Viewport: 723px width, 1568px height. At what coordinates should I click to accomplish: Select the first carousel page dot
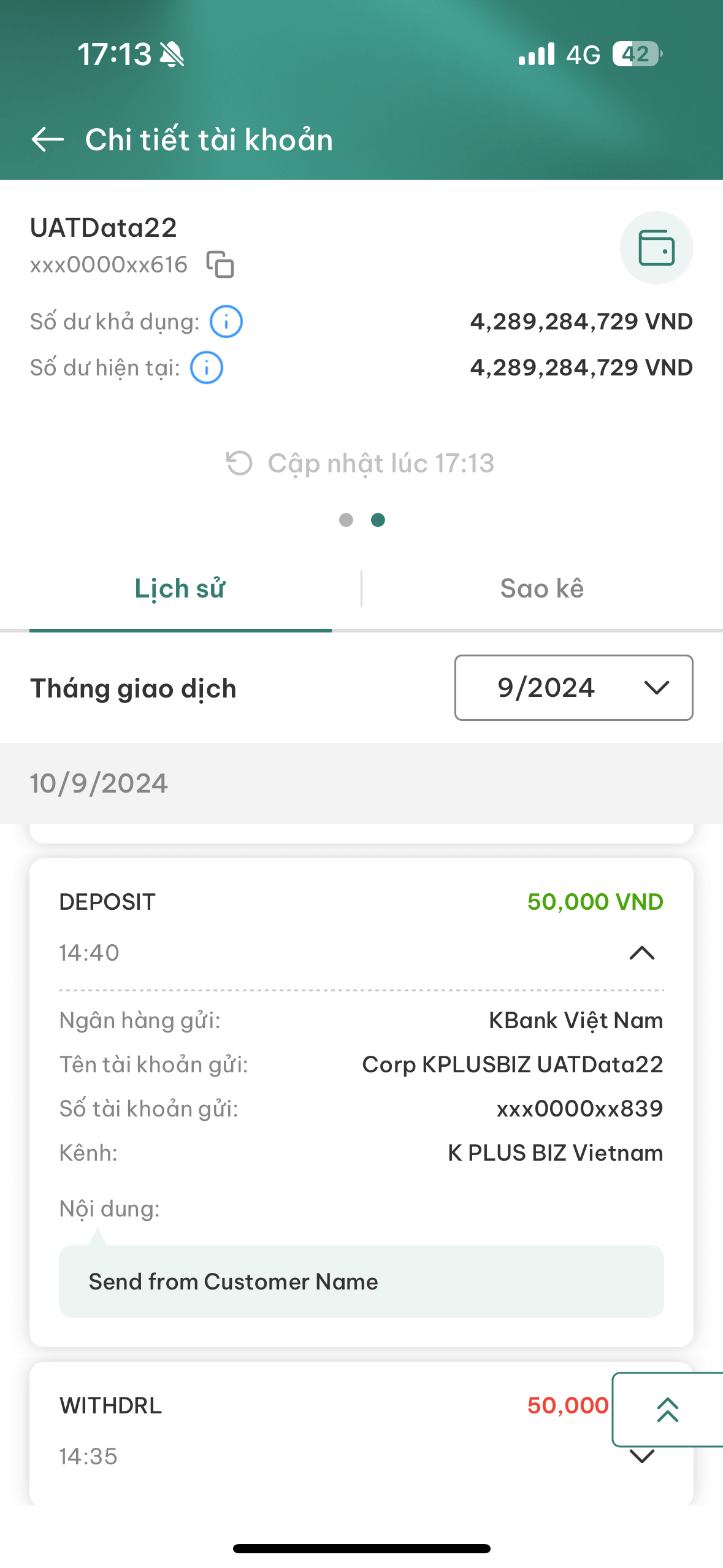(x=346, y=520)
